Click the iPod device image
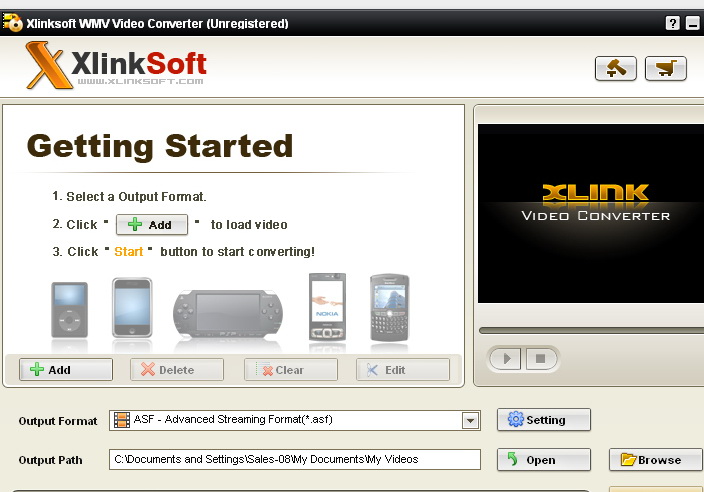The height and width of the screenshot is (492, 704). 70,310
